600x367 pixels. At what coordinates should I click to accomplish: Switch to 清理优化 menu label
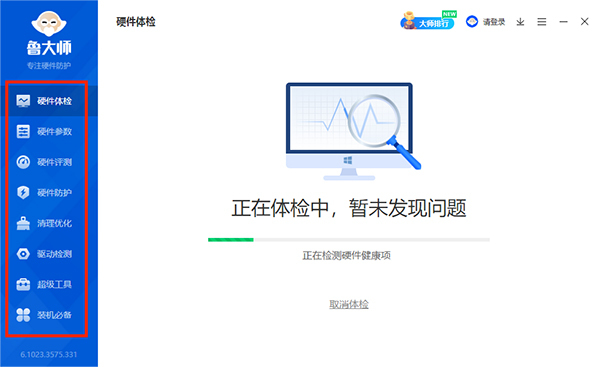tap(54, 223)
